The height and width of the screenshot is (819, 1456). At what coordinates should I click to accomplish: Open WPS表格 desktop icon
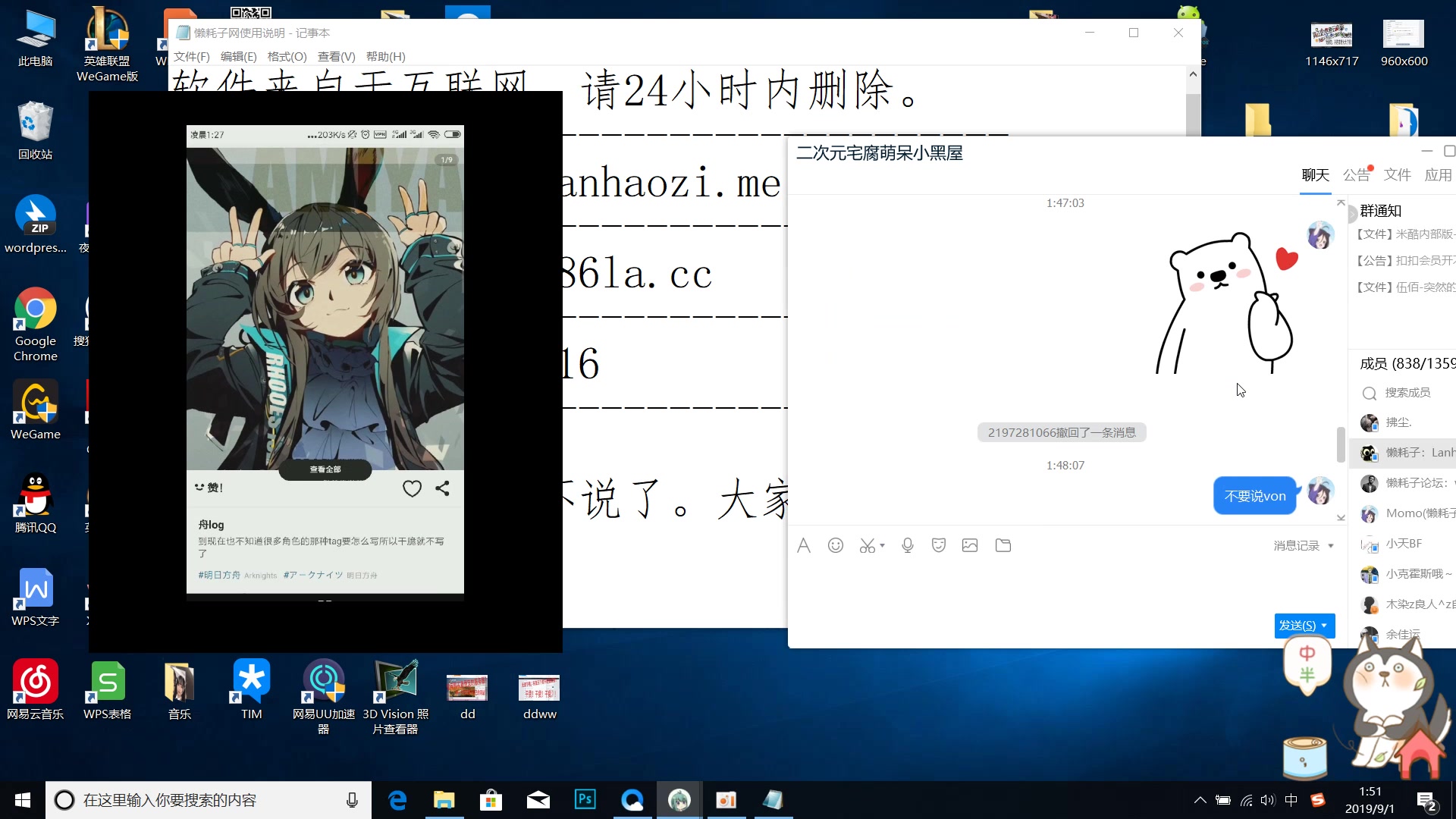point(108,690)
